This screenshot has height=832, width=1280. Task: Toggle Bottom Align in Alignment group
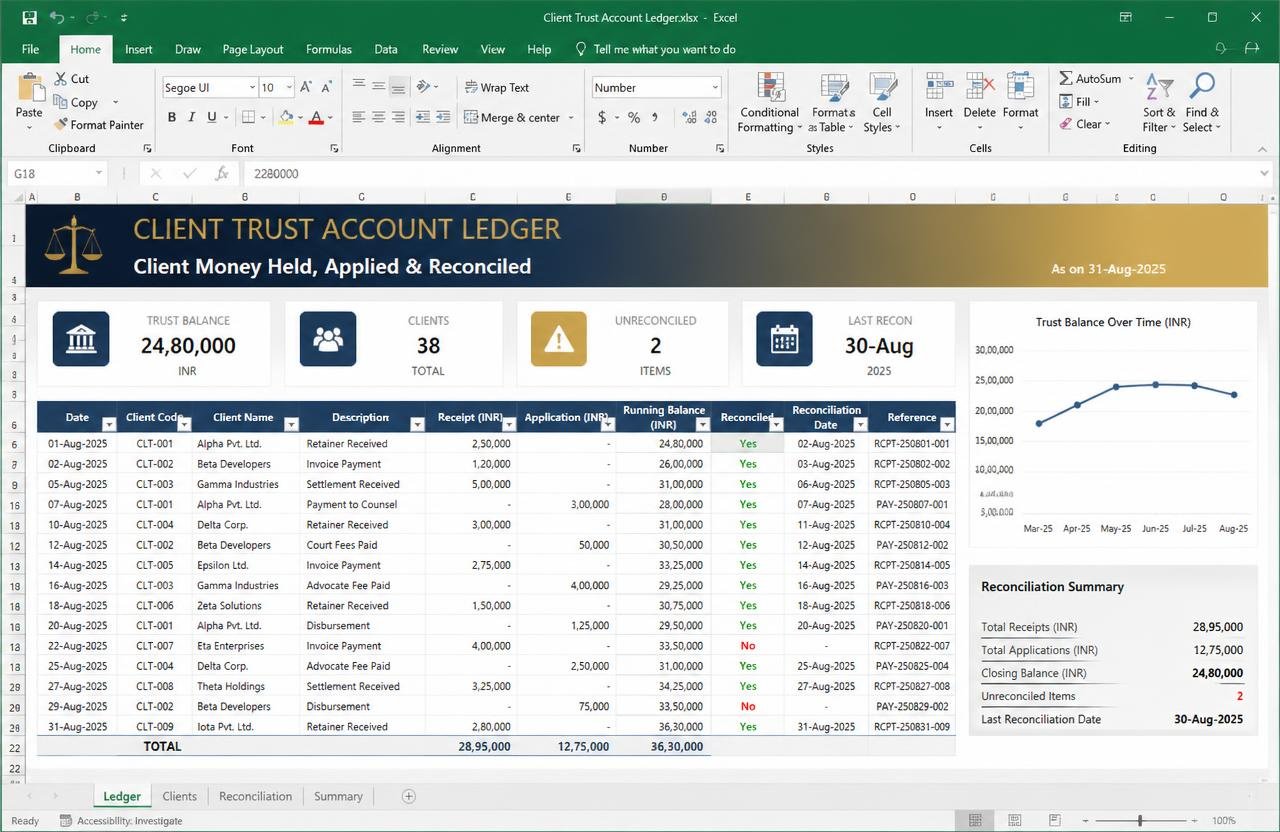[398, 87]
